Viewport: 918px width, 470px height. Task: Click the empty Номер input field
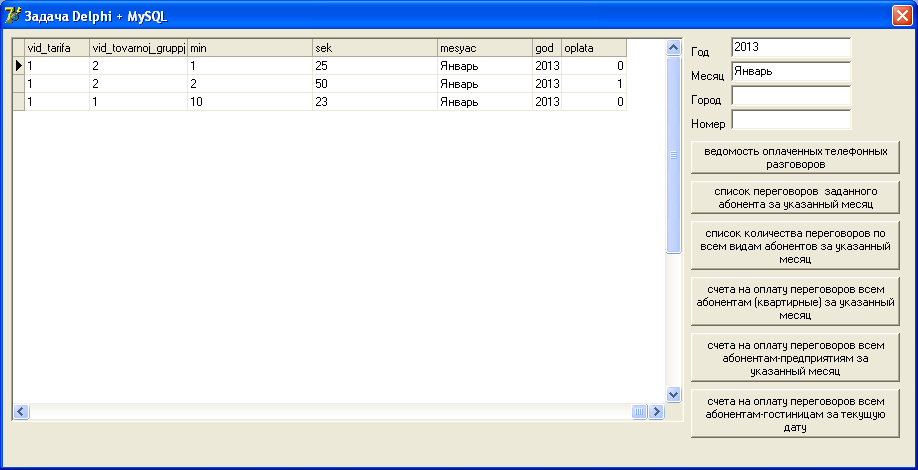point(791,120)
